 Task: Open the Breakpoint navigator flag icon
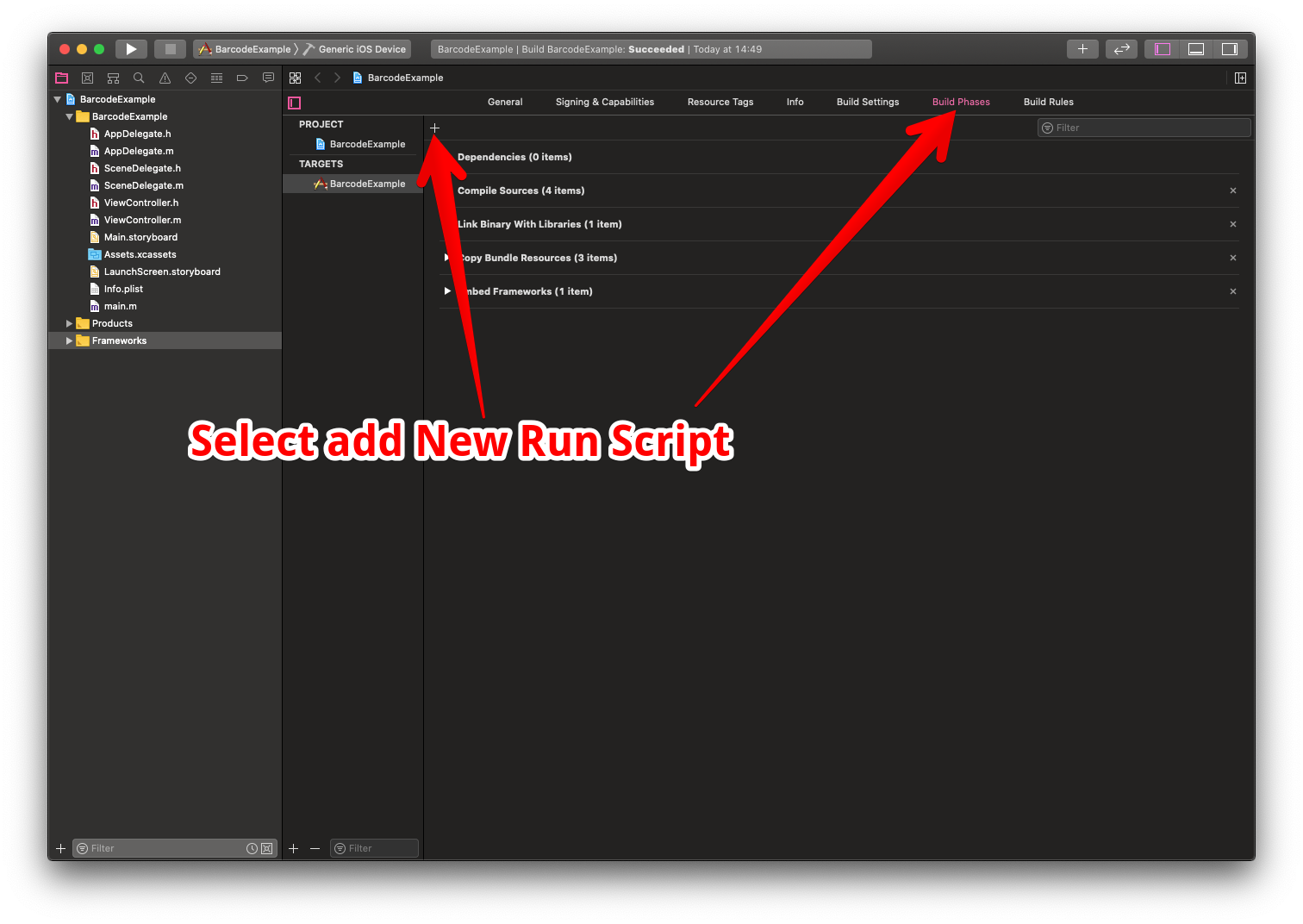pyautogui.click(x=242, y=78)
